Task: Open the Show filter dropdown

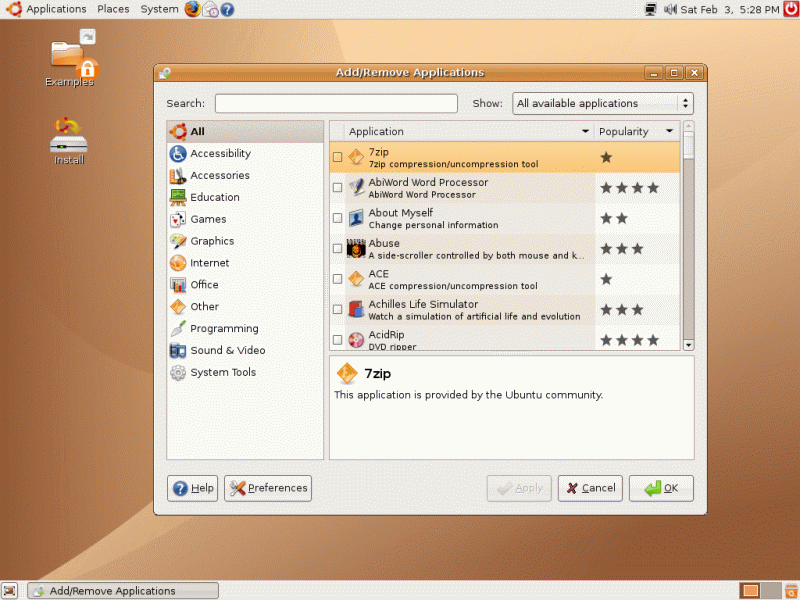Action: click(603, 104)
